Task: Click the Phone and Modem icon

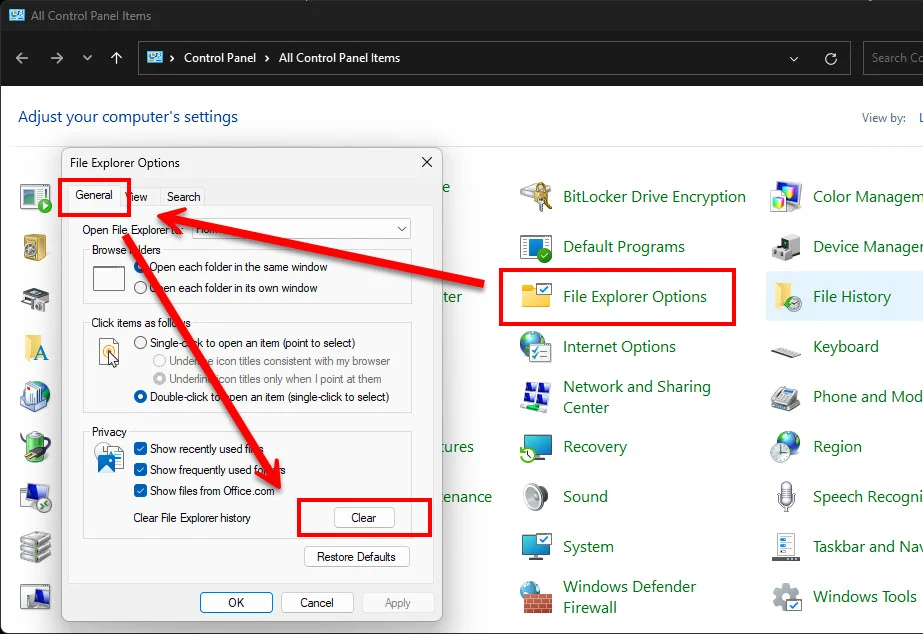Action: [x=786, y=398]
